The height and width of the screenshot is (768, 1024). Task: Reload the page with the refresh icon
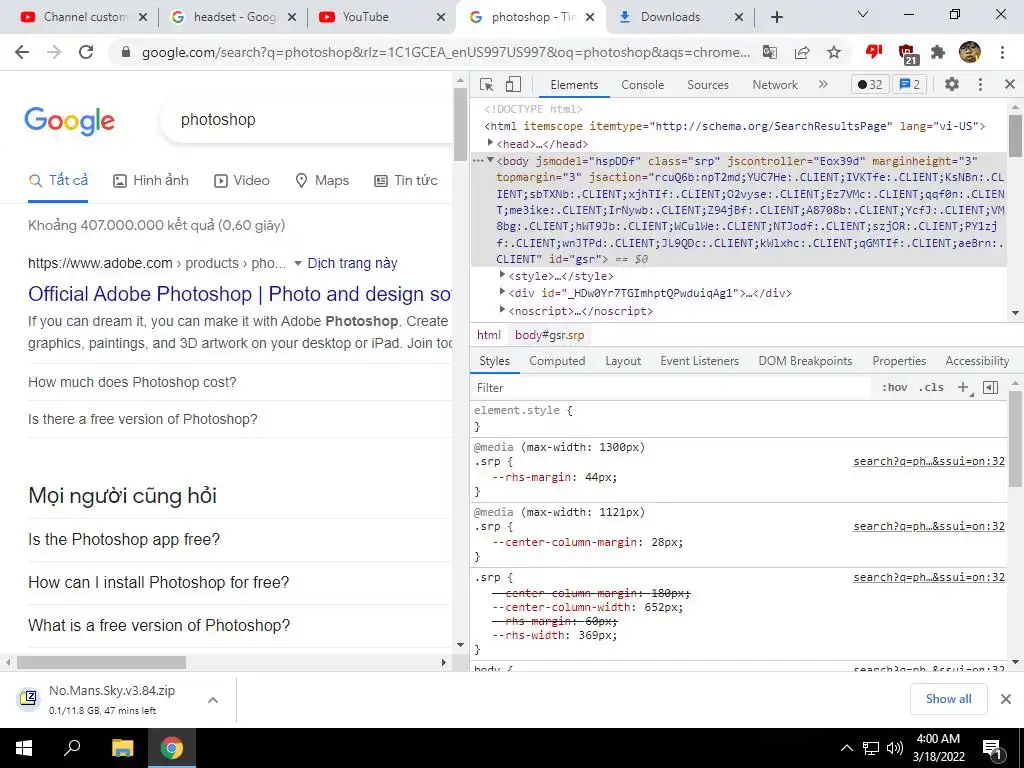(x=86, y=52)
